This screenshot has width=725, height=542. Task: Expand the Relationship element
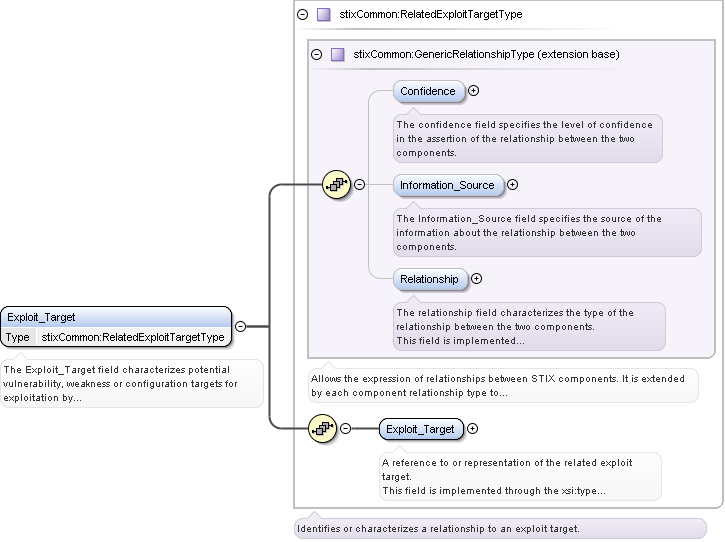click(x=476, y=279)
